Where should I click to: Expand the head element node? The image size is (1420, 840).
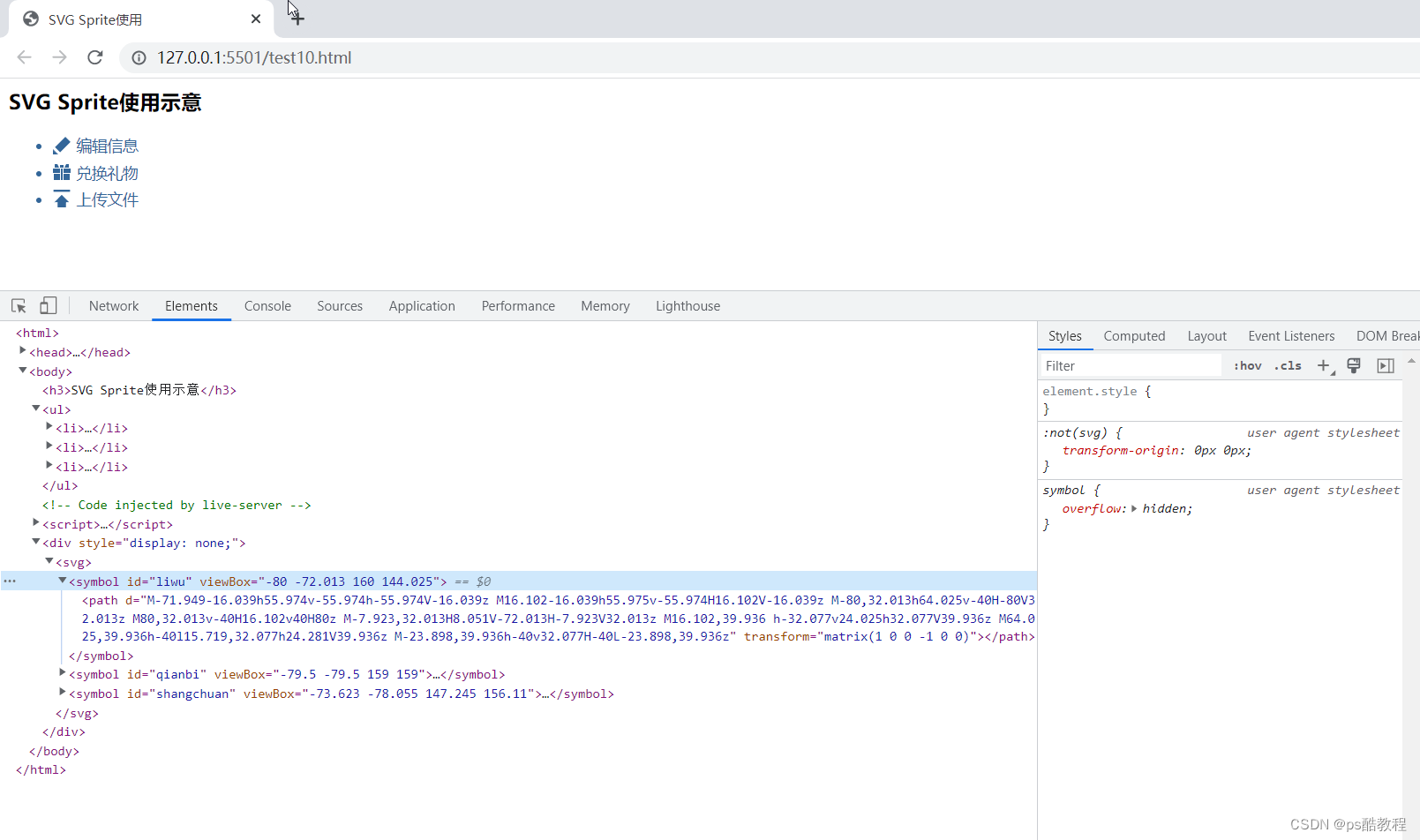pyautogui.click(x=22, y=351)
